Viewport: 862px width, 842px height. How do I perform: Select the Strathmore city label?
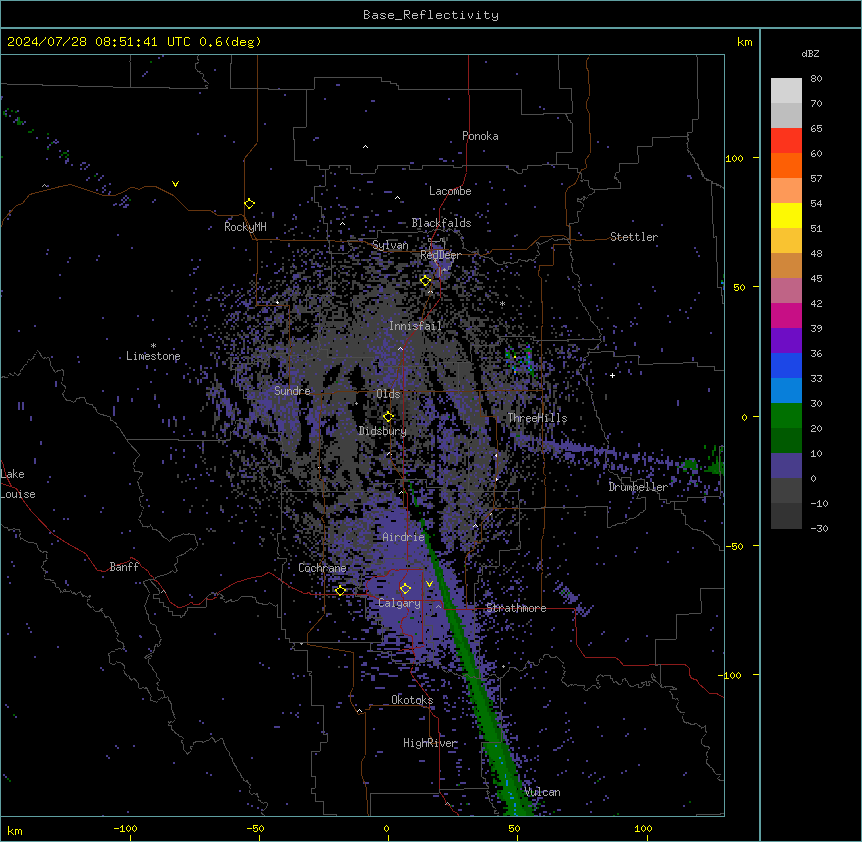point(516,608)
